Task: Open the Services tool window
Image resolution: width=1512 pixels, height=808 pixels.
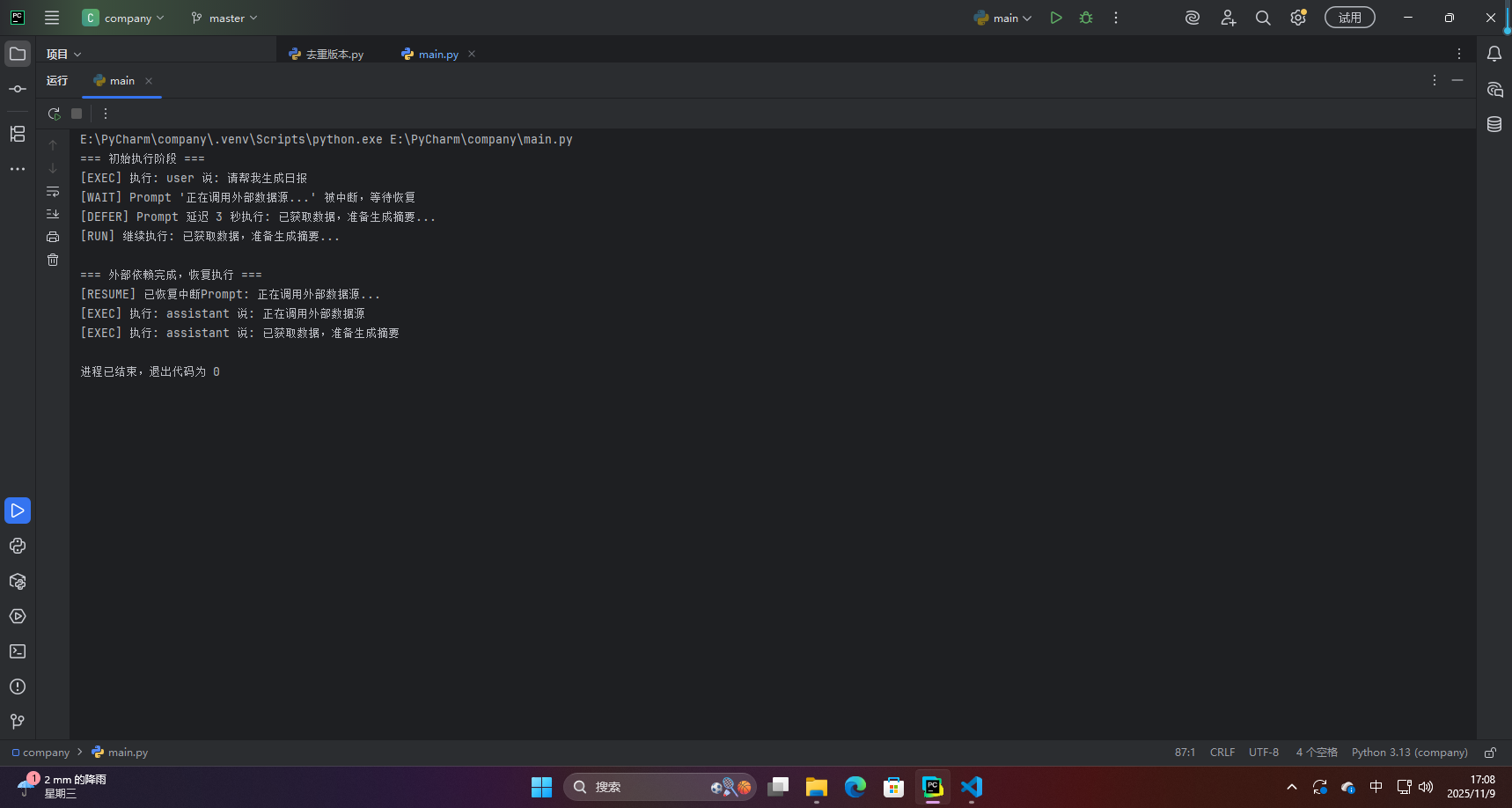Action: click(x=18, y=616)
